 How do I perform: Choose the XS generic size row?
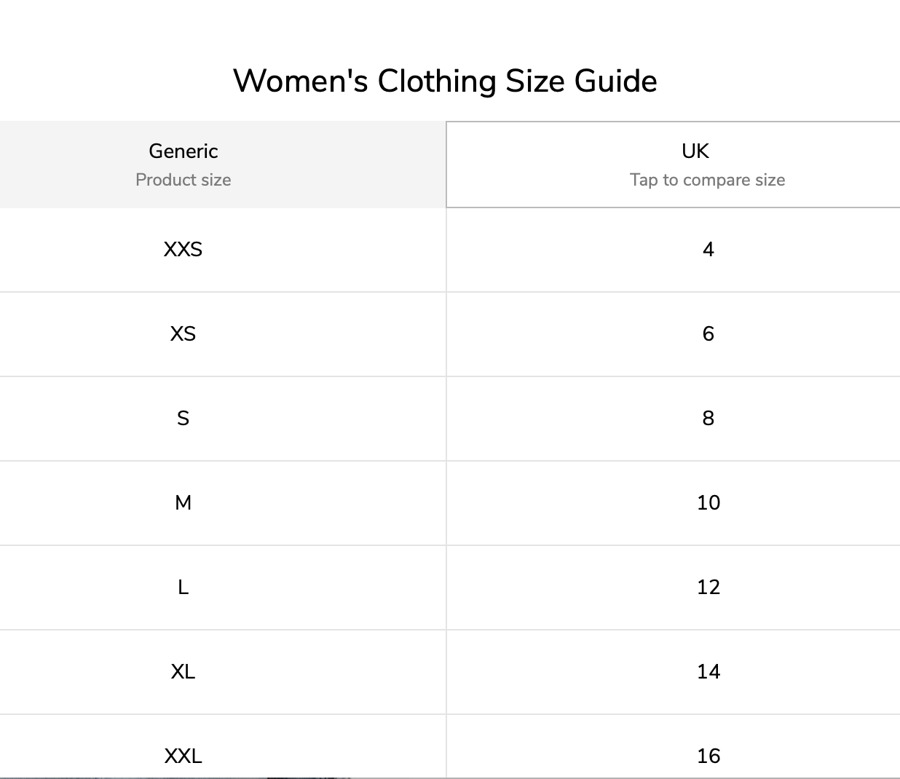tap(183, 334)
